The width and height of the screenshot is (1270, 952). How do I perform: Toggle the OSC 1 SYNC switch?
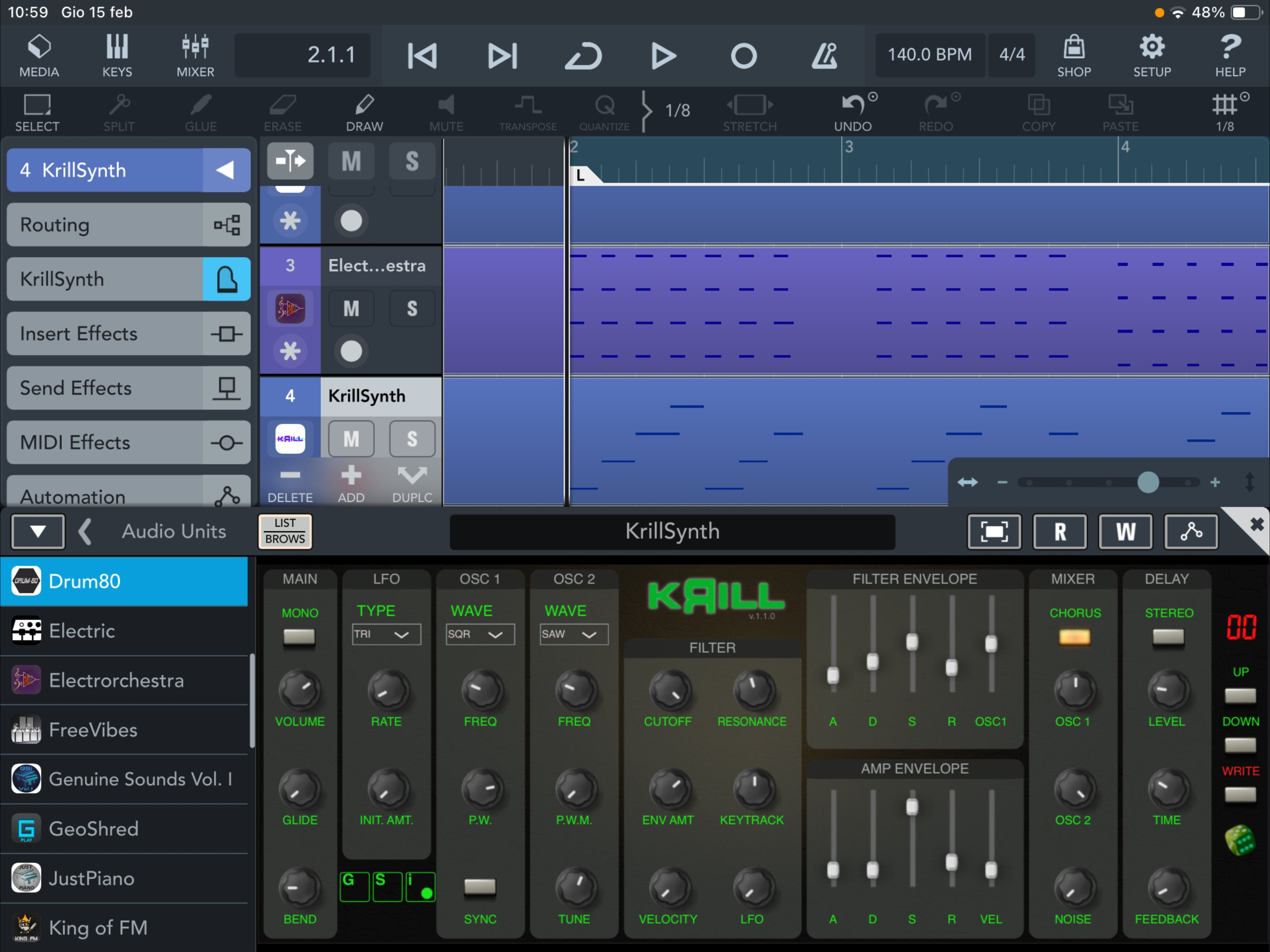click(480, 887)
